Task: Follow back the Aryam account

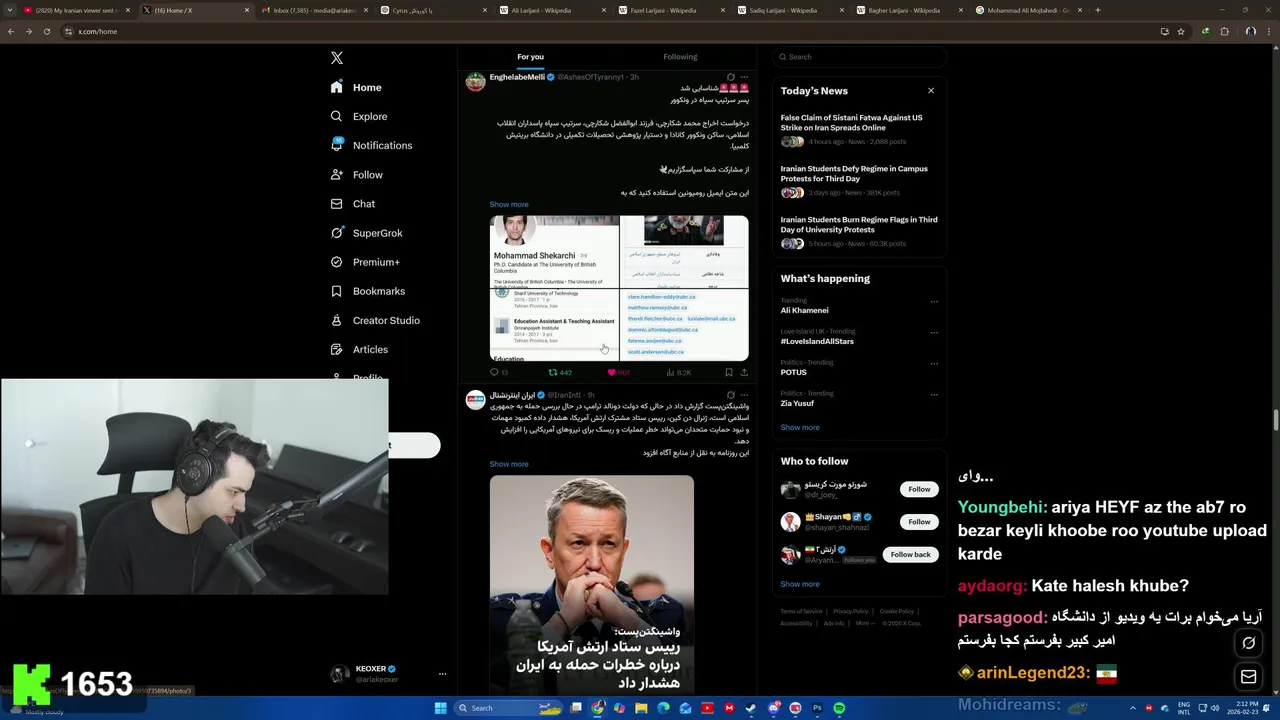Action: (910, 554)
